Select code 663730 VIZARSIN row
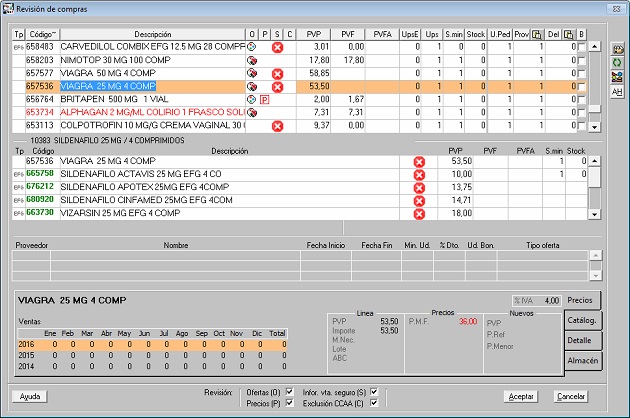The width and height of the screenshot is (630, 418). pyautogui.click(x=299, y=213)
